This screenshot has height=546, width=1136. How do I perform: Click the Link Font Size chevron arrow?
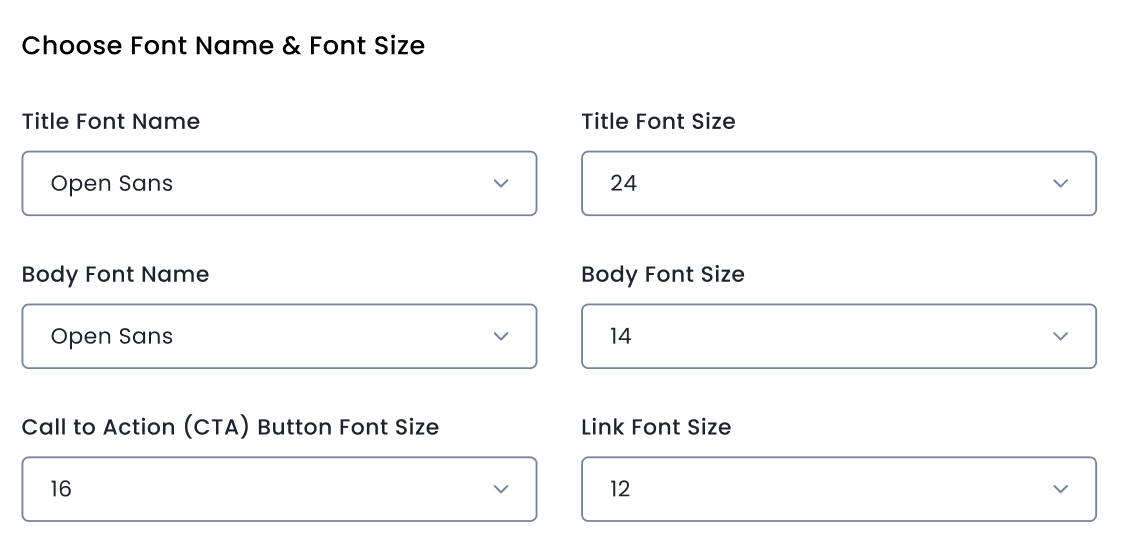point(1061,490)
